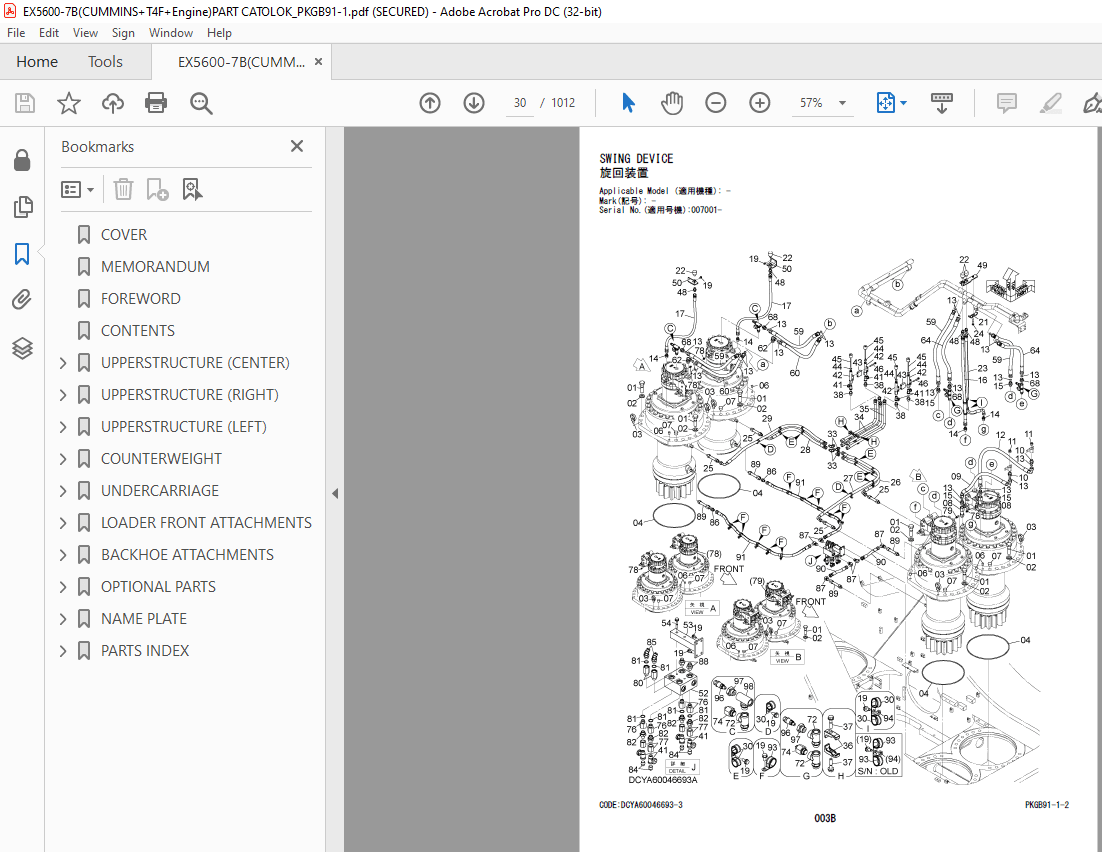Switch to the Tools tab
The height and width of the screenshot is (852, 1102).
pyautogui.click(x=105, y=62)
